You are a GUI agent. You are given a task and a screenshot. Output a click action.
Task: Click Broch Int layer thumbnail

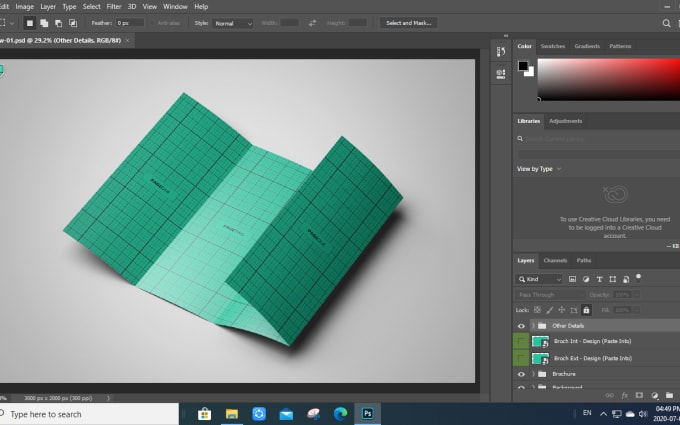point(540,342)
